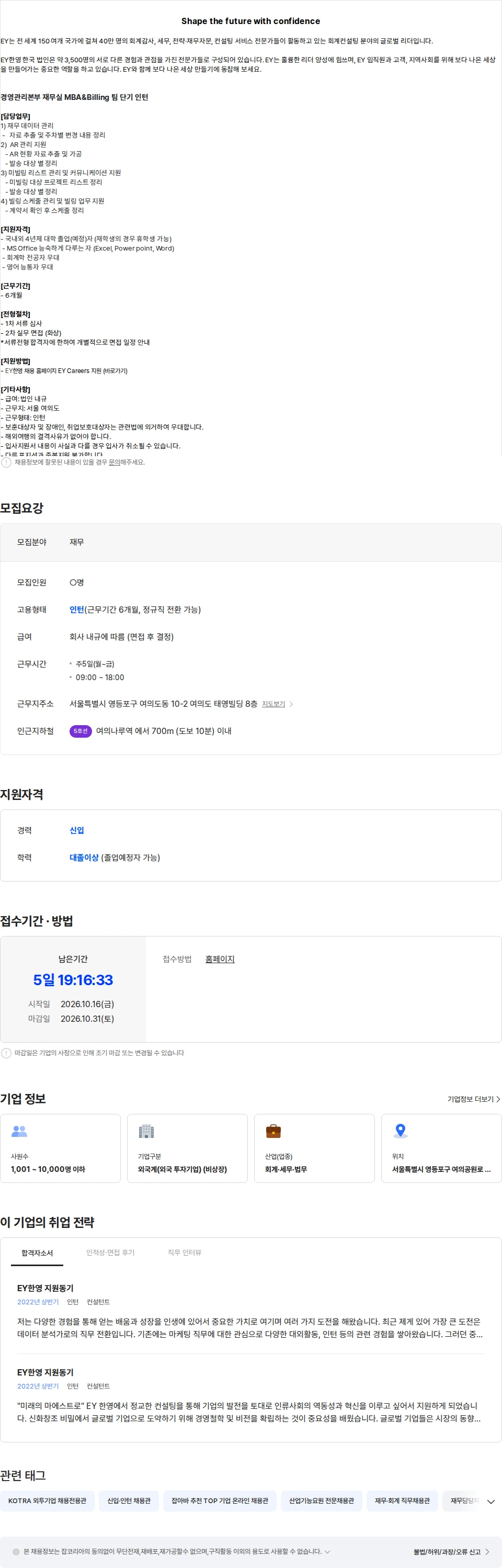Image resolution: width=502 pixels, height=1568 pixels.
Task: Click the blue 인턴 employment type link
Action: tap(77, 610)
